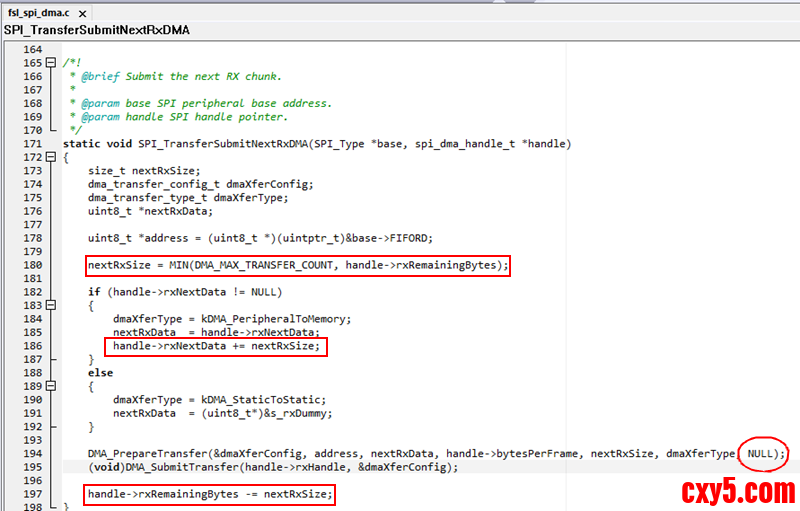Click line number 197 in the gutter
Viewport: 800px width, 511px height.
(x=33, y=494)
